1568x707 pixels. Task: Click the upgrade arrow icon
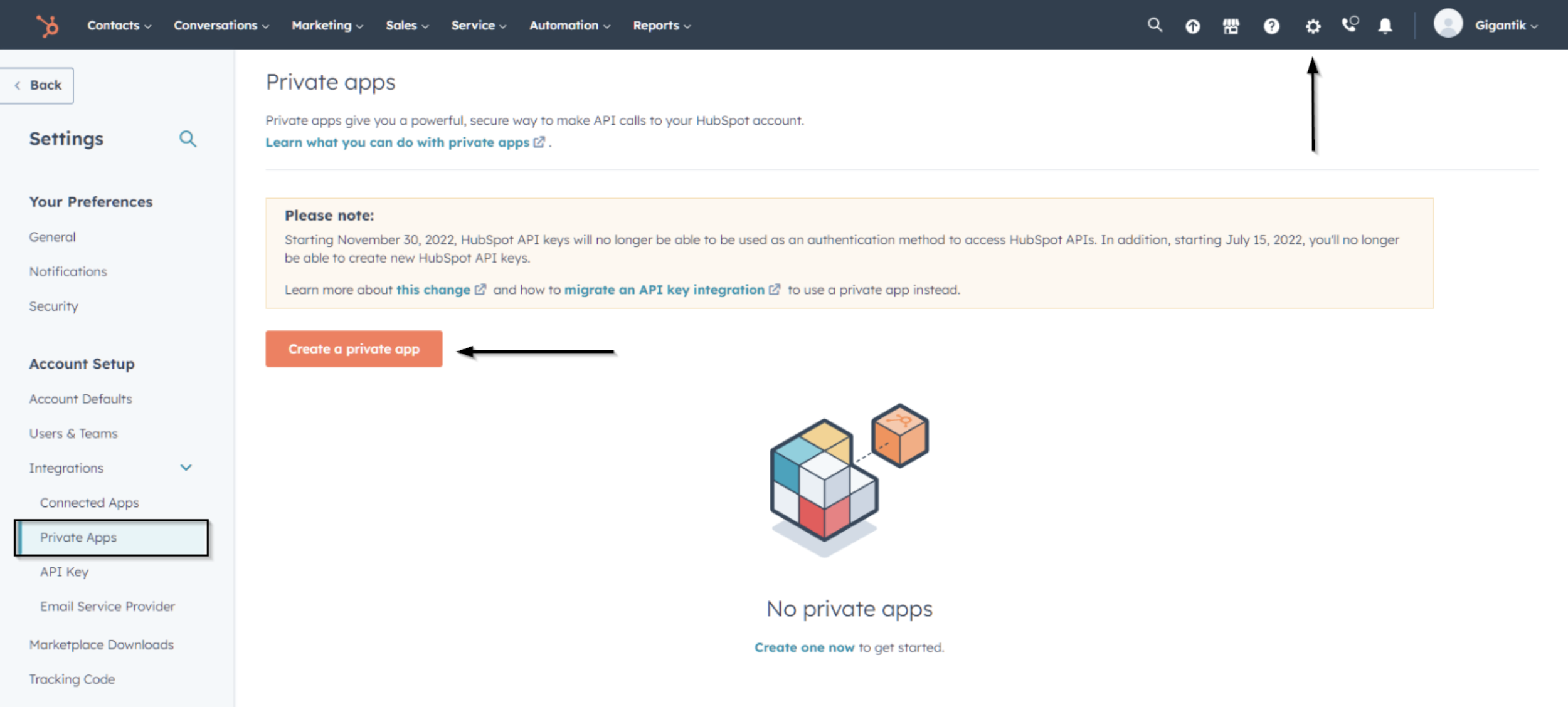click(1192, 26)
